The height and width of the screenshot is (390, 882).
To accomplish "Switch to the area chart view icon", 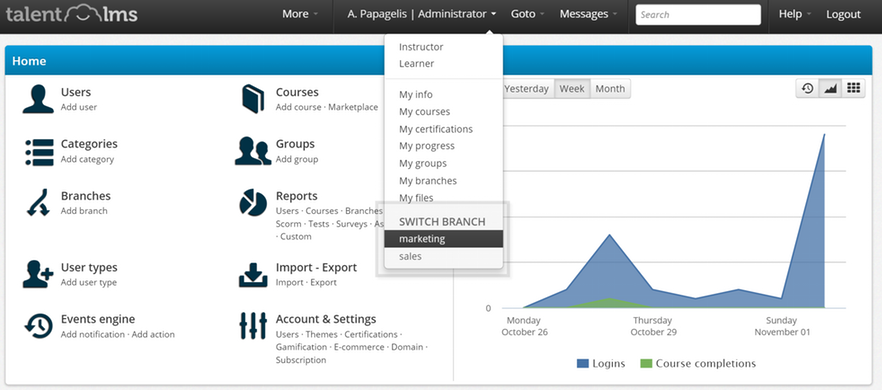I will [830, 88].
